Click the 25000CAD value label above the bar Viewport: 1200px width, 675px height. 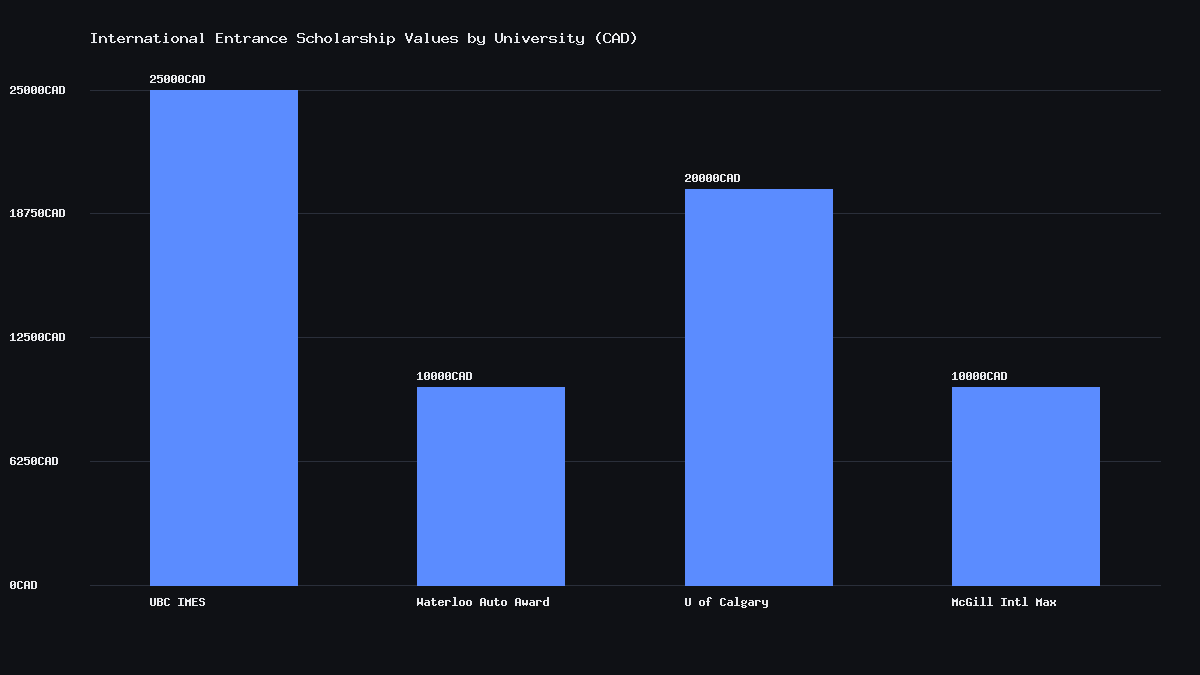tap(178, 79)
